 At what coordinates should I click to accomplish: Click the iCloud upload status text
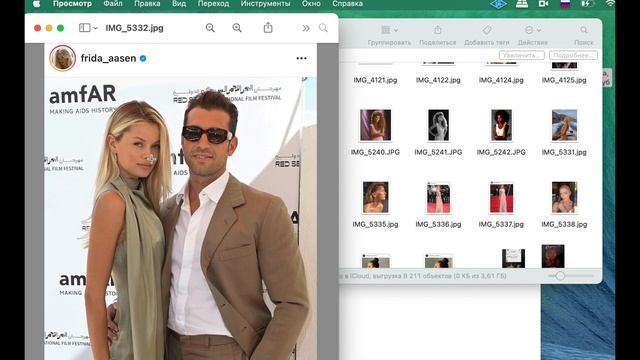coord(423,276)
